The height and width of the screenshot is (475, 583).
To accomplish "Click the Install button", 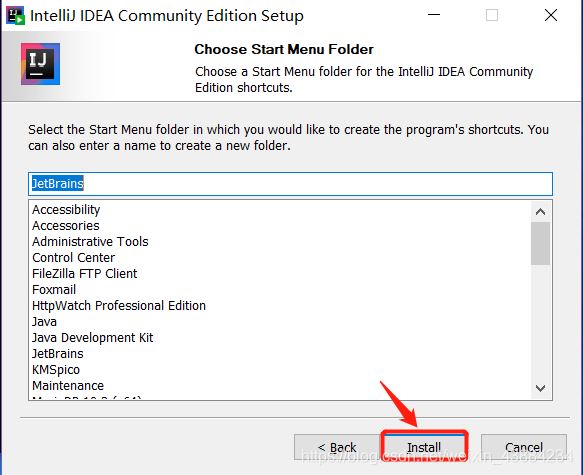I will 424,447.
